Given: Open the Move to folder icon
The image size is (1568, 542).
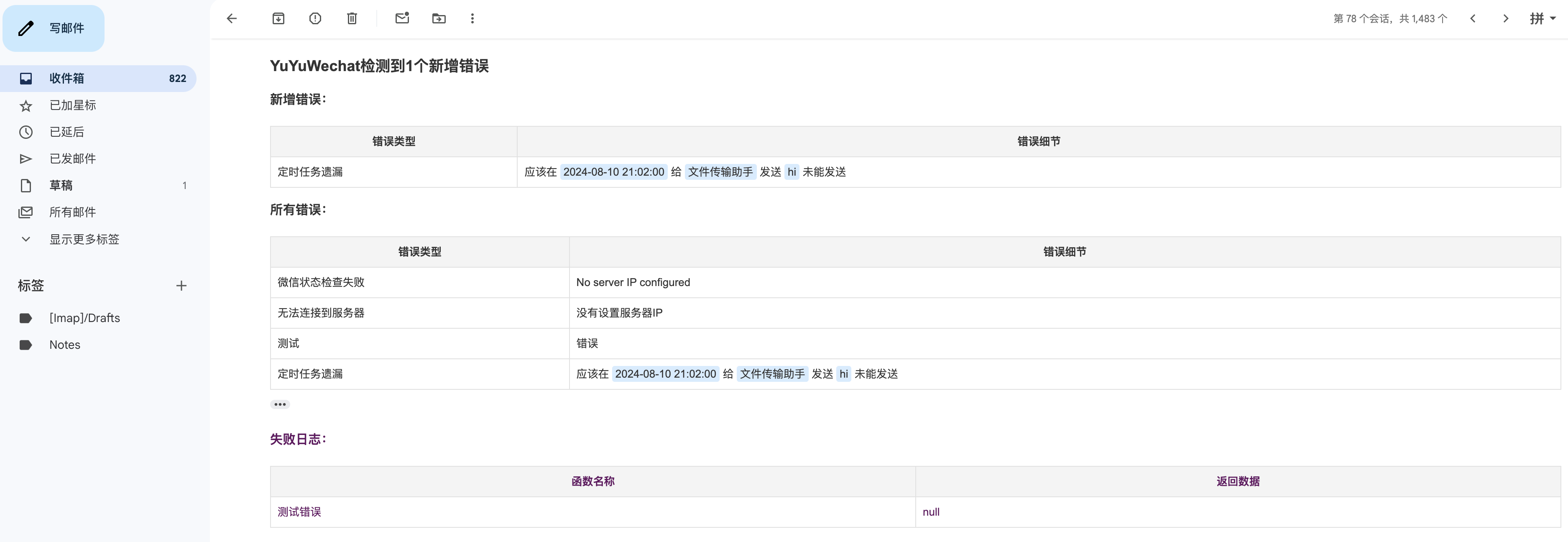Looking at the screenshot, I should click(439, 18).
